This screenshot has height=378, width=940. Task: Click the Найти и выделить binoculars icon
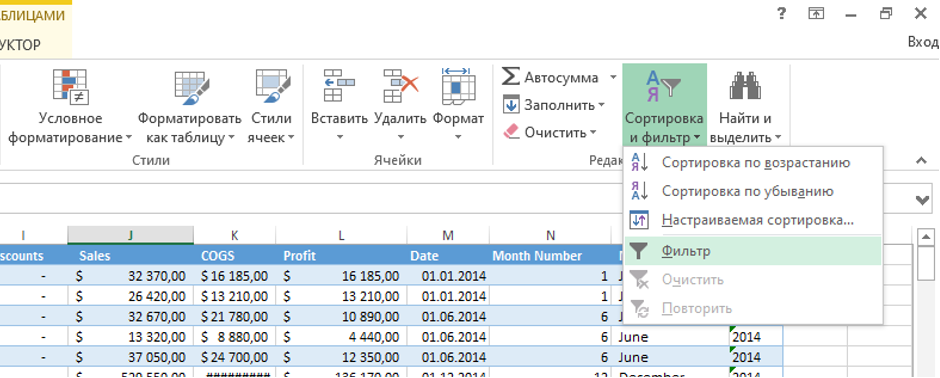[745, 85]
